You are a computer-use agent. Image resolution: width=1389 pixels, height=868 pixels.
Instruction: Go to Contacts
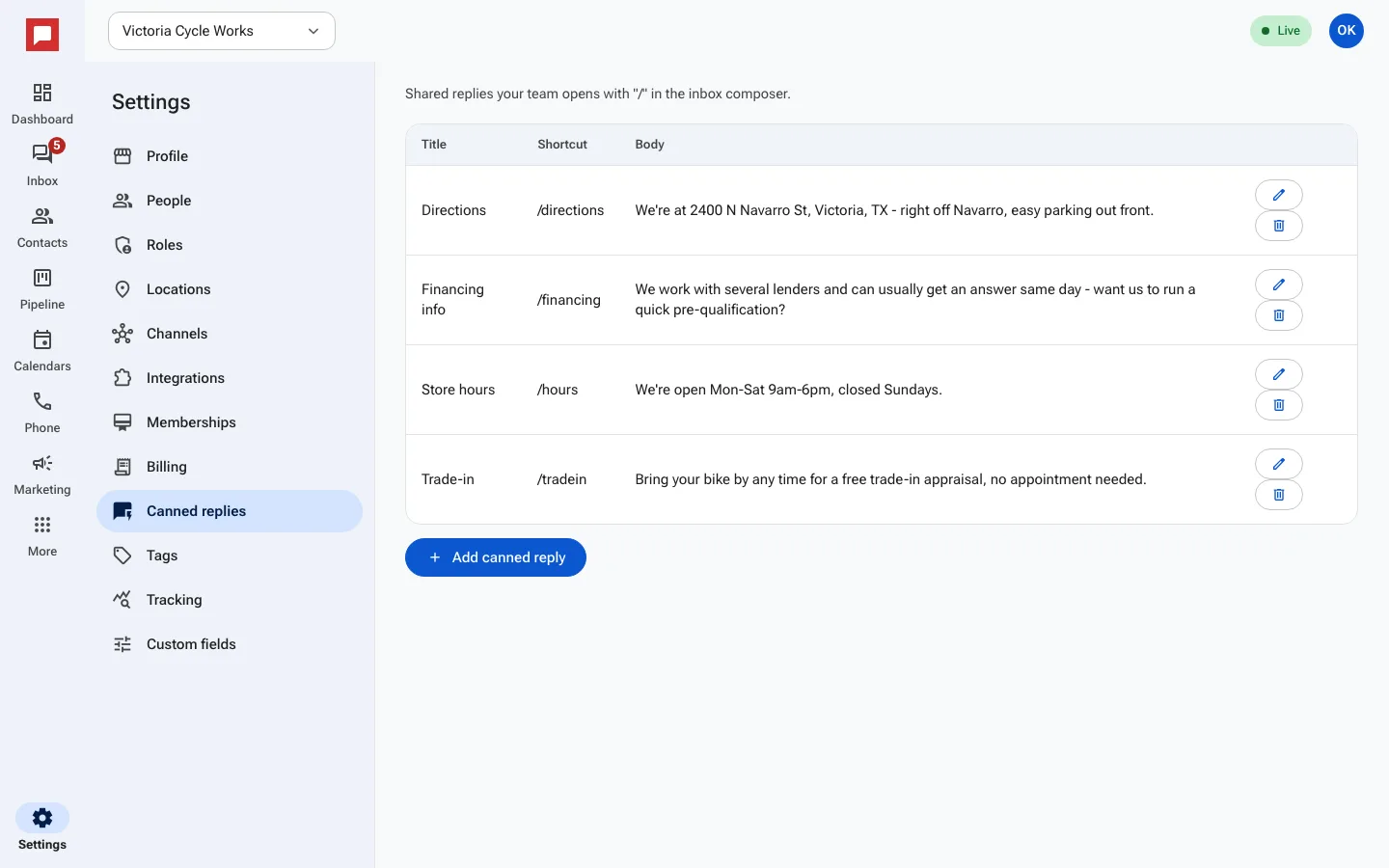click(42, 228)
